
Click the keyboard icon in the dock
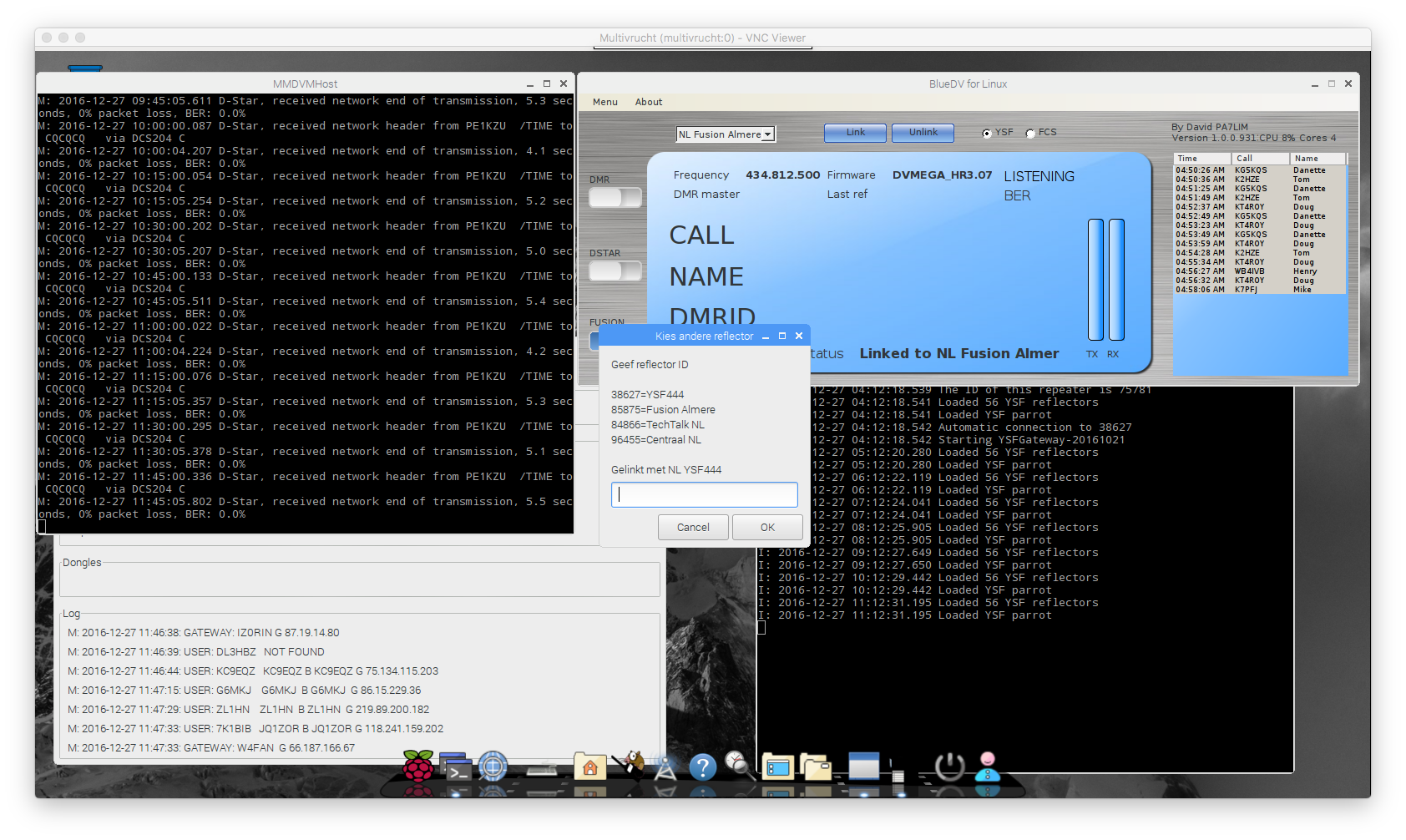(x=542, y=770)
